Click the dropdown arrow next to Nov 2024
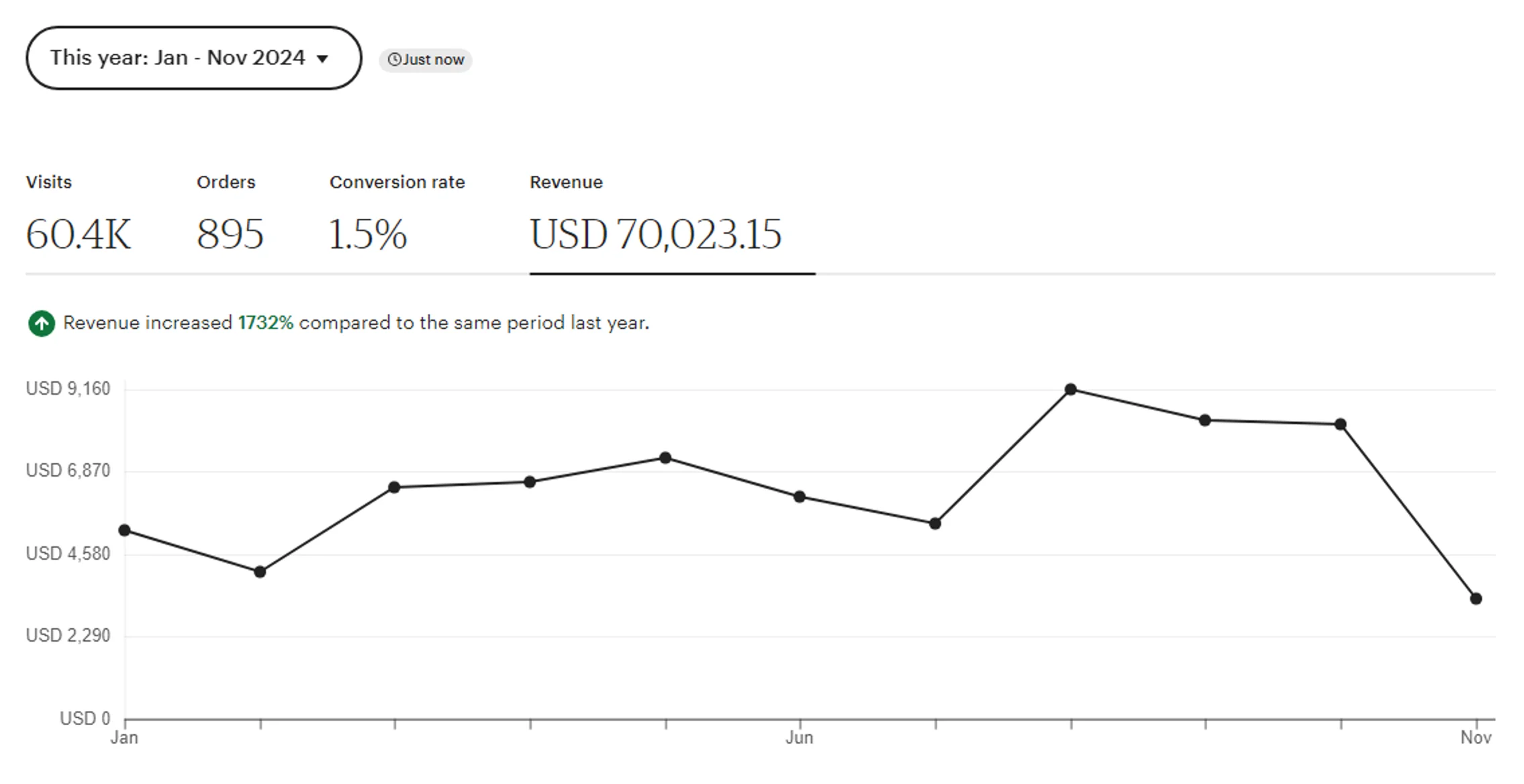The height and width of the screenshot is (784, 1524). click(322, 59)
